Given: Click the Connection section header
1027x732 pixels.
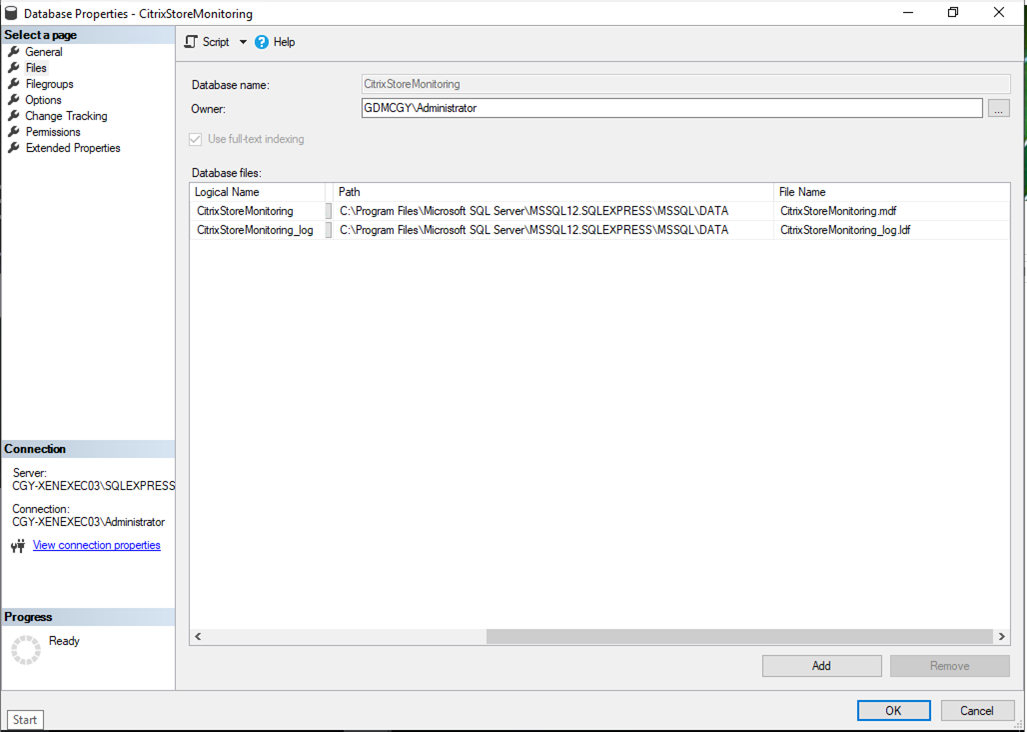Looking at the screenshot, I should pos(88,448).
